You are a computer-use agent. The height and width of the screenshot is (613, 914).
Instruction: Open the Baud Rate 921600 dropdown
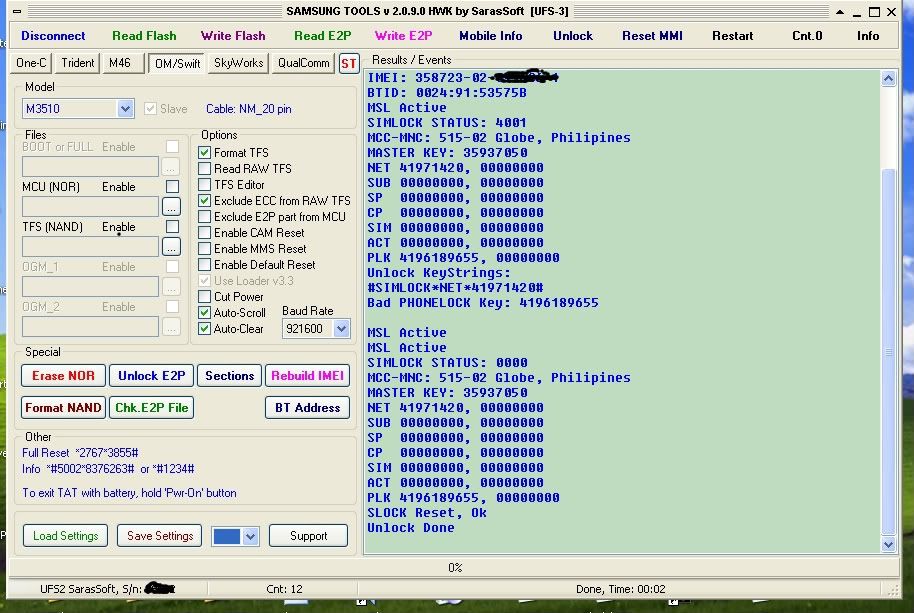[342, 329]
